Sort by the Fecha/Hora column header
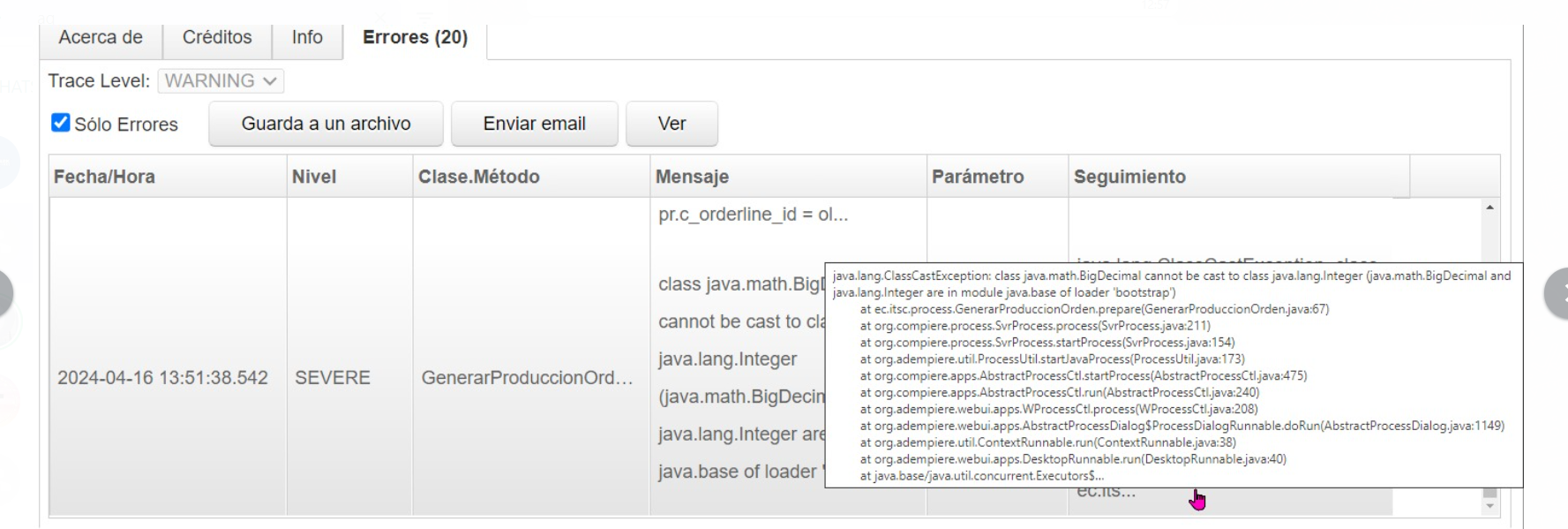The height and width of the screenshot is (529, 1568). (104, 177)
